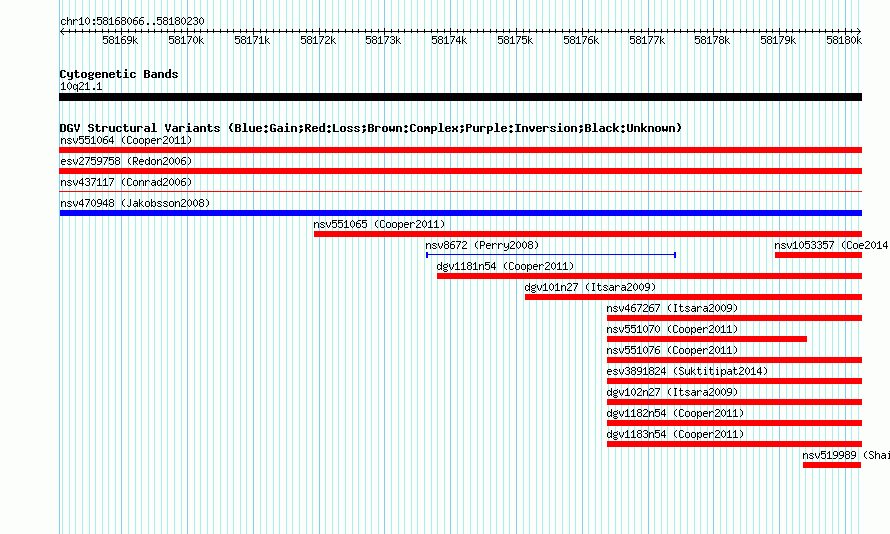Viewport: 890px width, 534px height.
Task: Open the nsv467267 (Itsara2009) label
Action: tap(672, 308)
